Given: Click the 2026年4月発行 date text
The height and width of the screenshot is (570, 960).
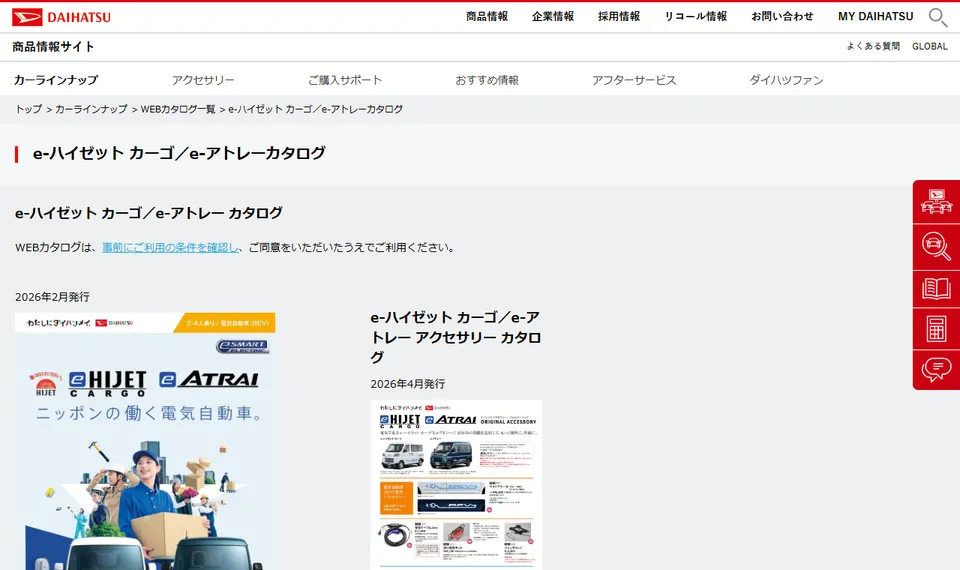Looking at the screenshot, I should [x=408, y=384].
